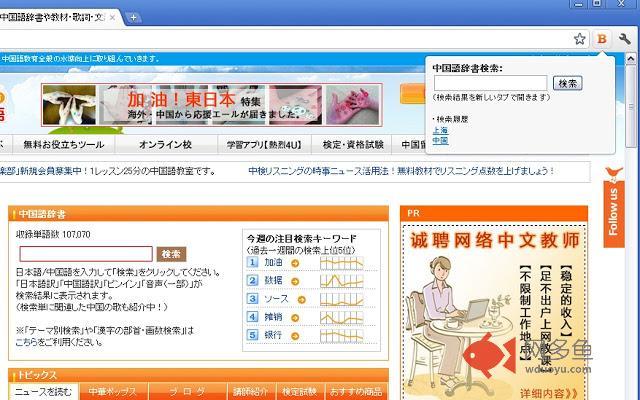Click the 诚聘网络中文教师 advertisement
640x400 pixels.
494,312
